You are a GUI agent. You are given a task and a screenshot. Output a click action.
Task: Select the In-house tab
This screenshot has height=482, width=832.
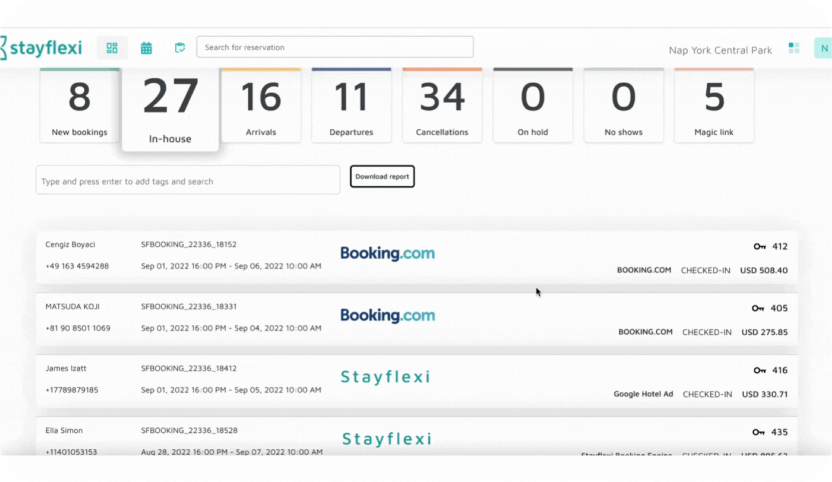click(x=170, y=109)
